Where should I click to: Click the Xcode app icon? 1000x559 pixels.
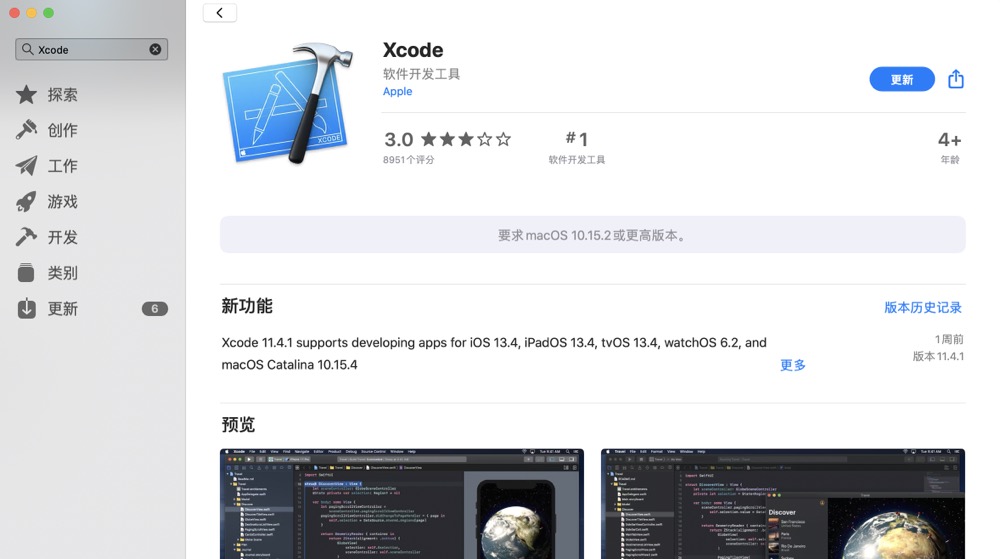tap(288, 103)
